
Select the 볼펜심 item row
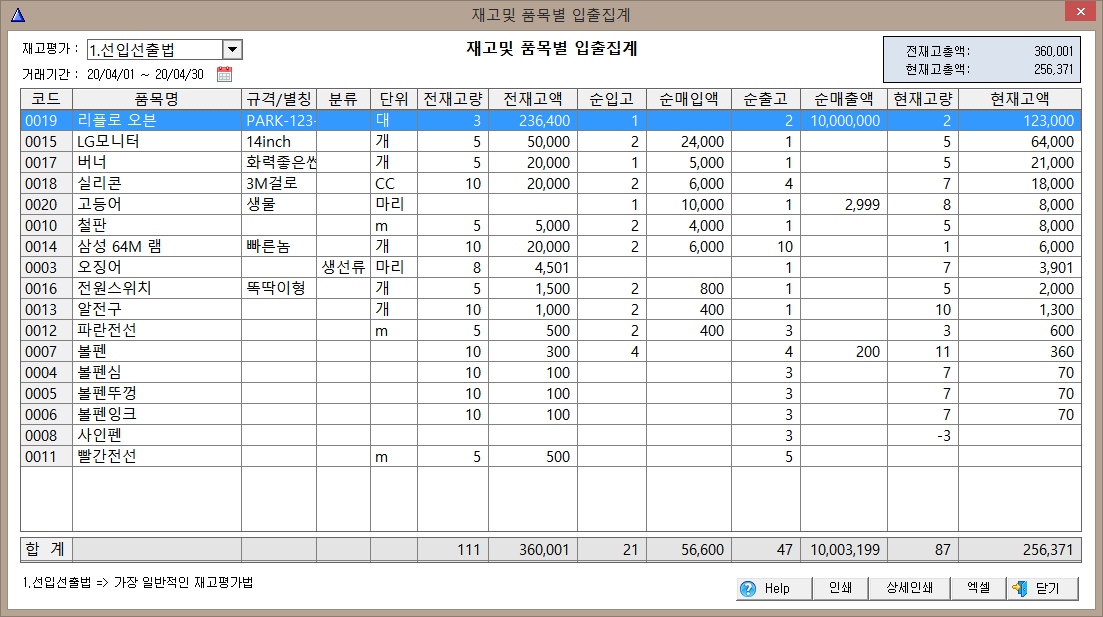pos(551,373)
